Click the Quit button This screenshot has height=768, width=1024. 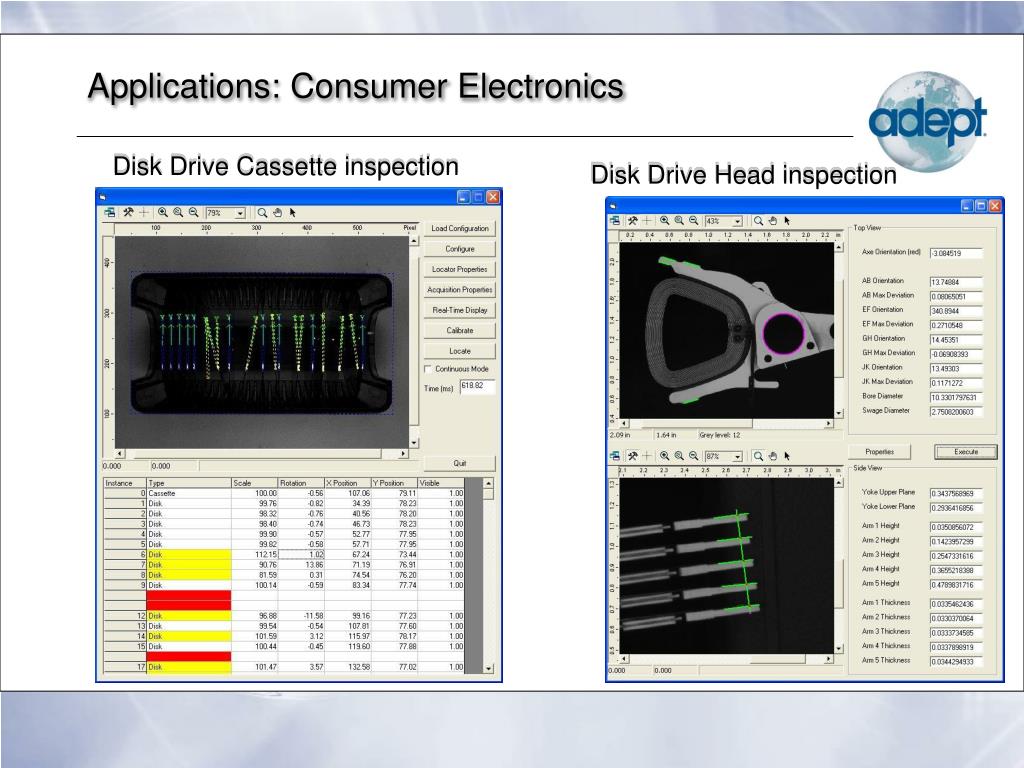(460, 463)
